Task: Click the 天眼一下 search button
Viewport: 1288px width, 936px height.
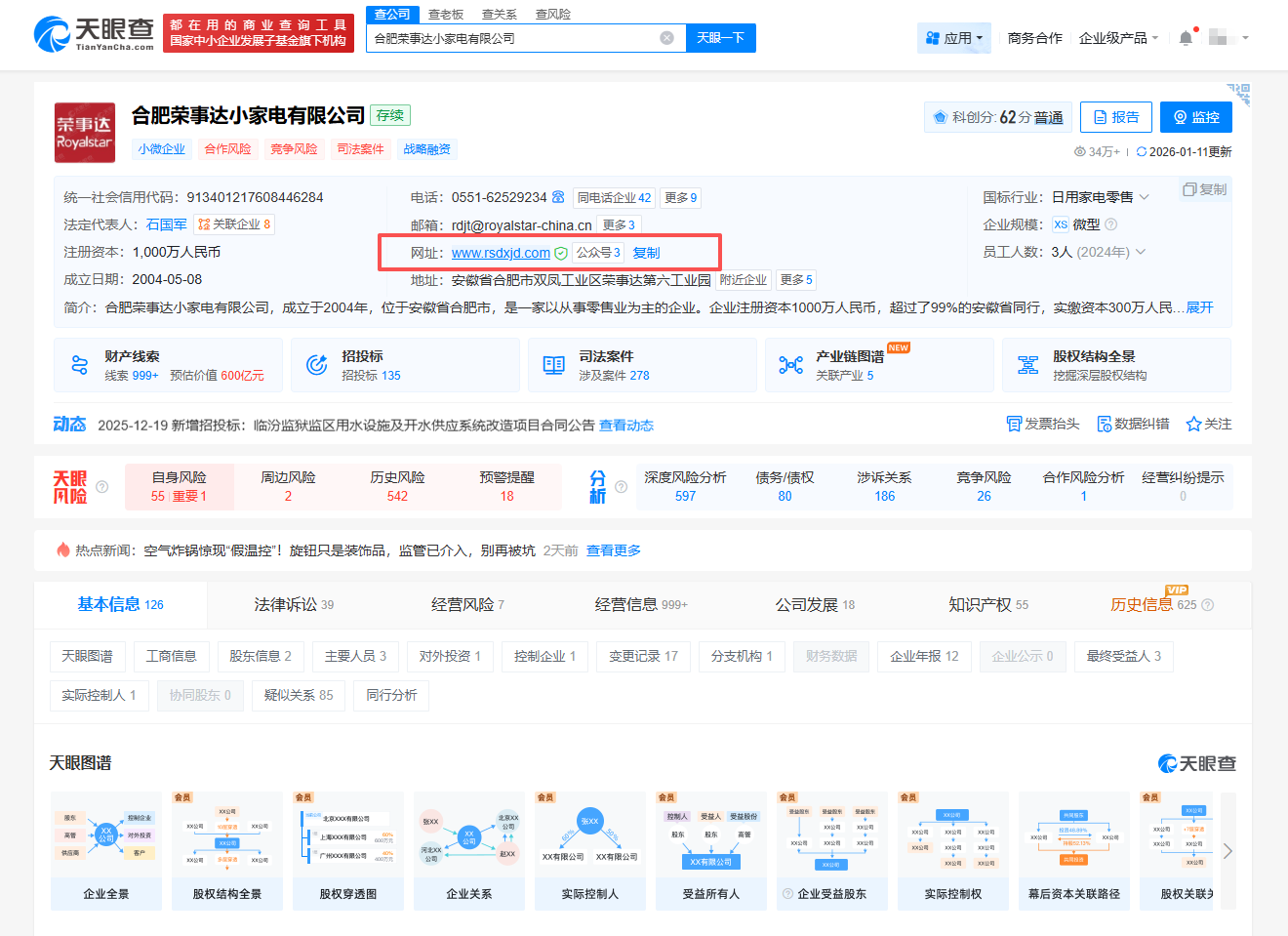Action: 720,38
